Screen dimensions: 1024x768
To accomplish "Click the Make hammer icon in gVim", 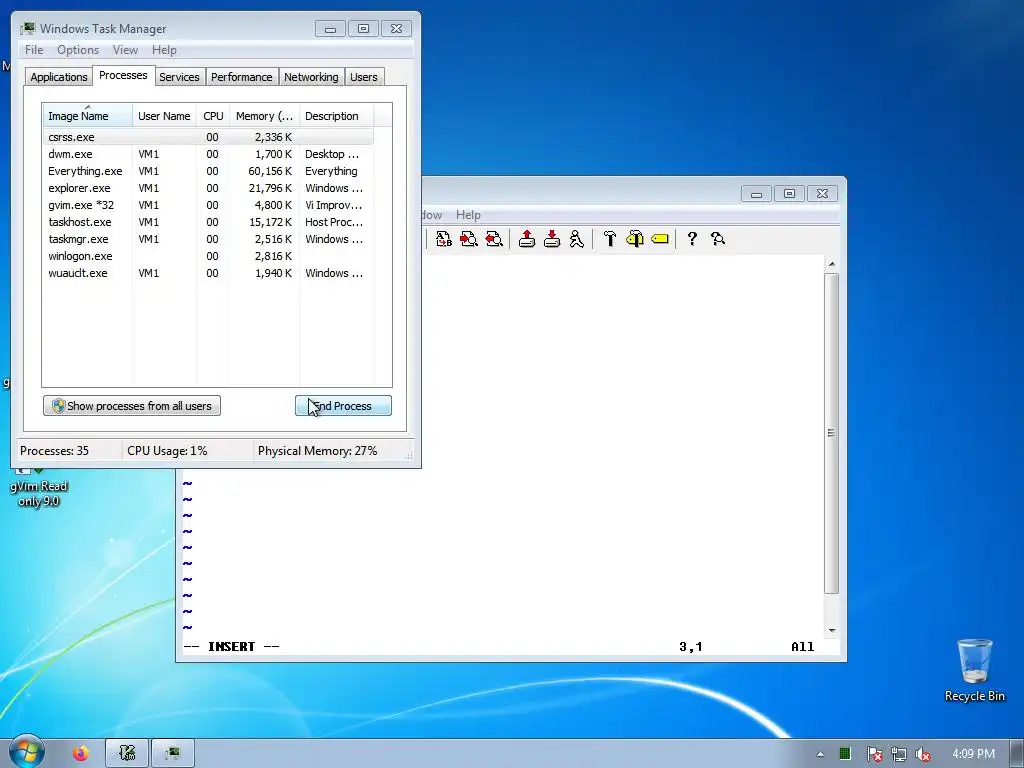I will click(610, 239).
